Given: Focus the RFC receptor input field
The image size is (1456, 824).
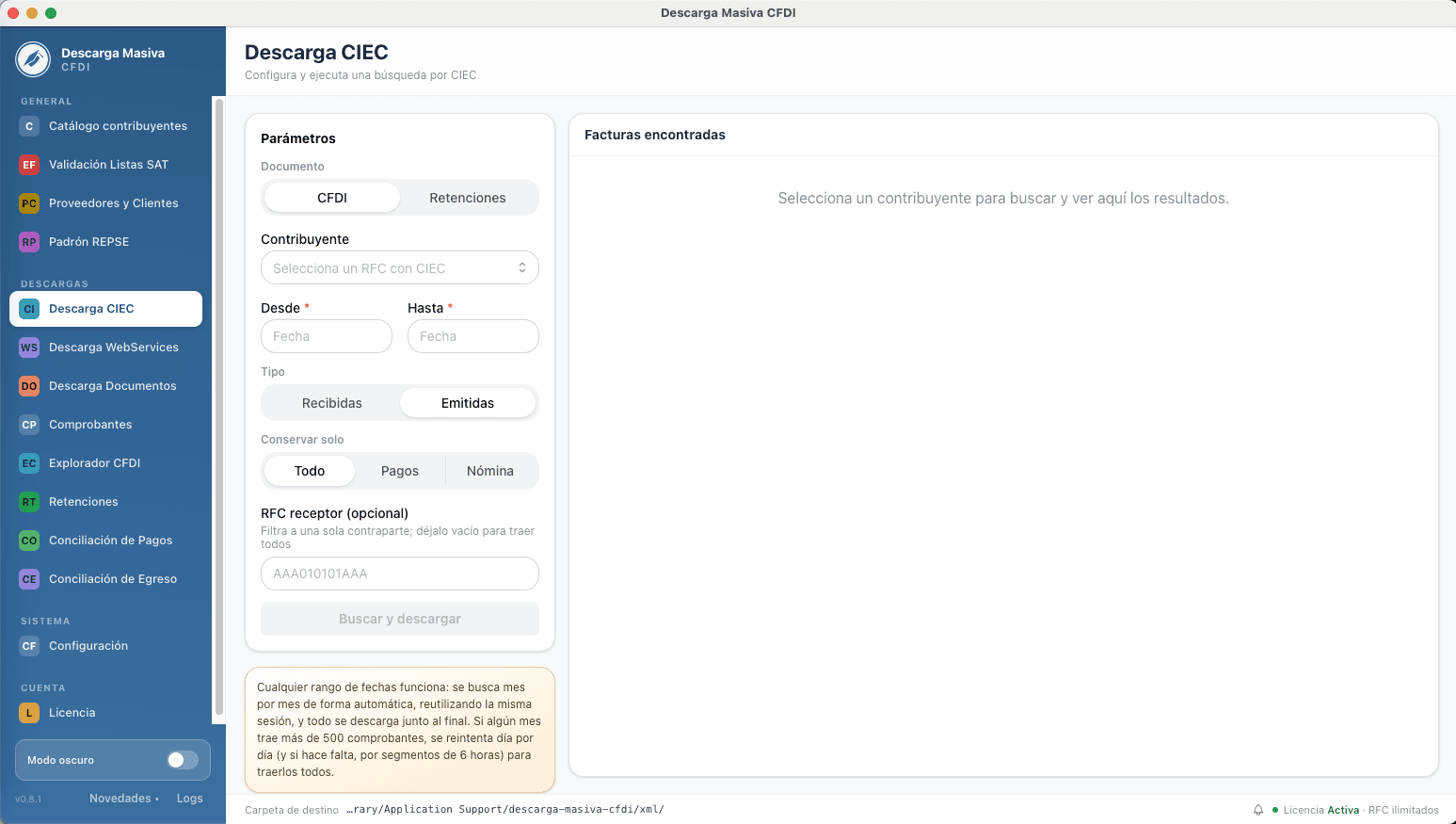Looking at the screenshot, I should click(x=400, y=574).
